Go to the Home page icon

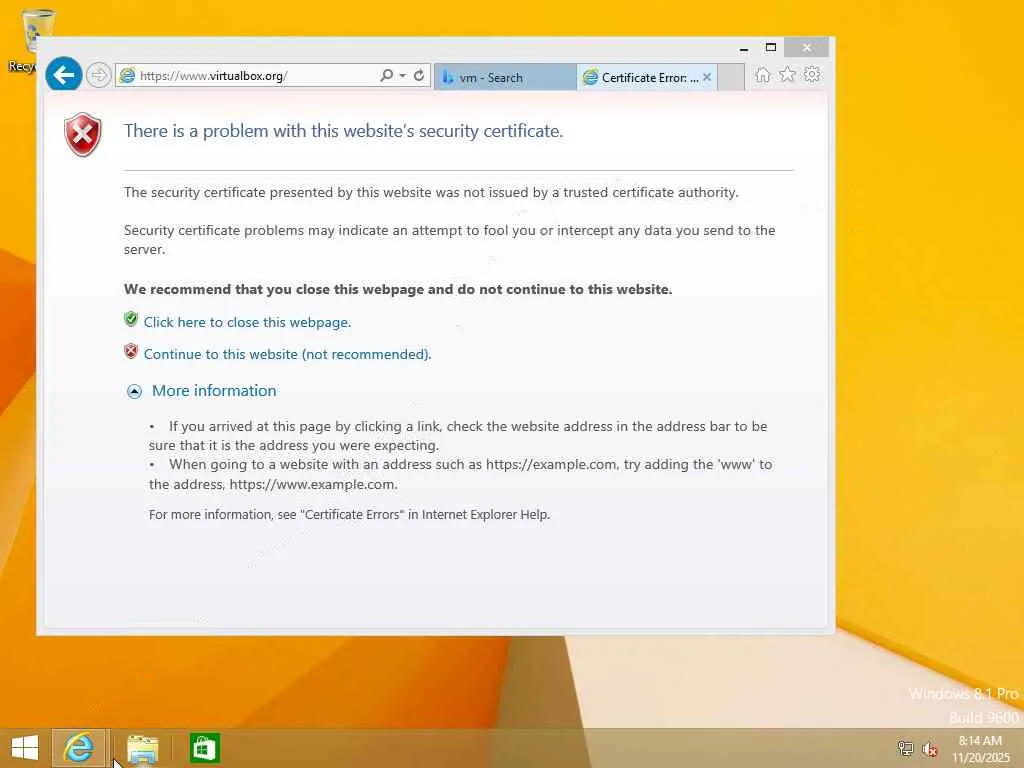763,75
